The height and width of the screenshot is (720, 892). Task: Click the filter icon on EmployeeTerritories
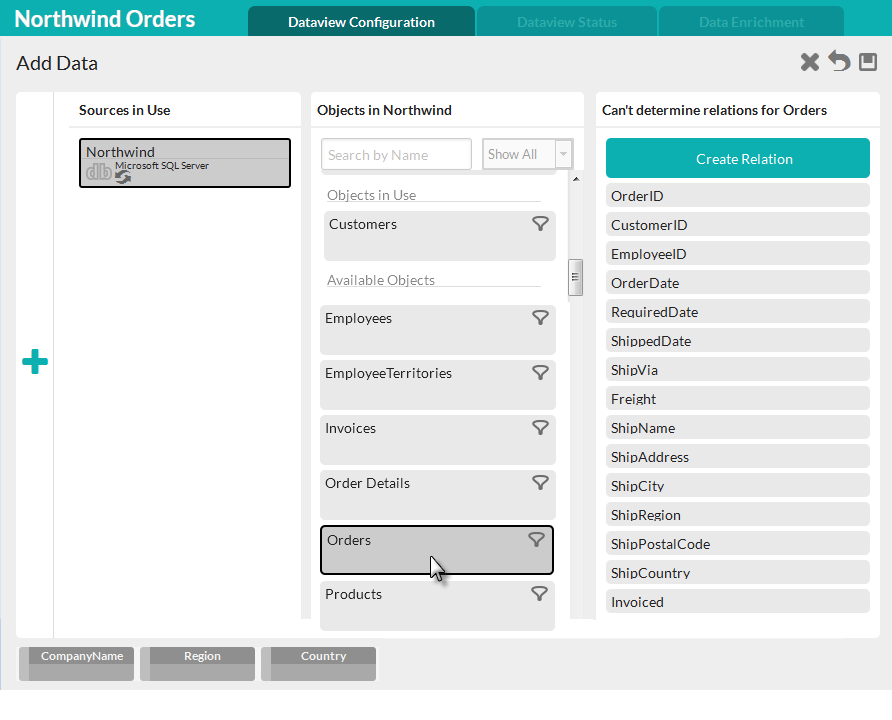pos(540,373)
